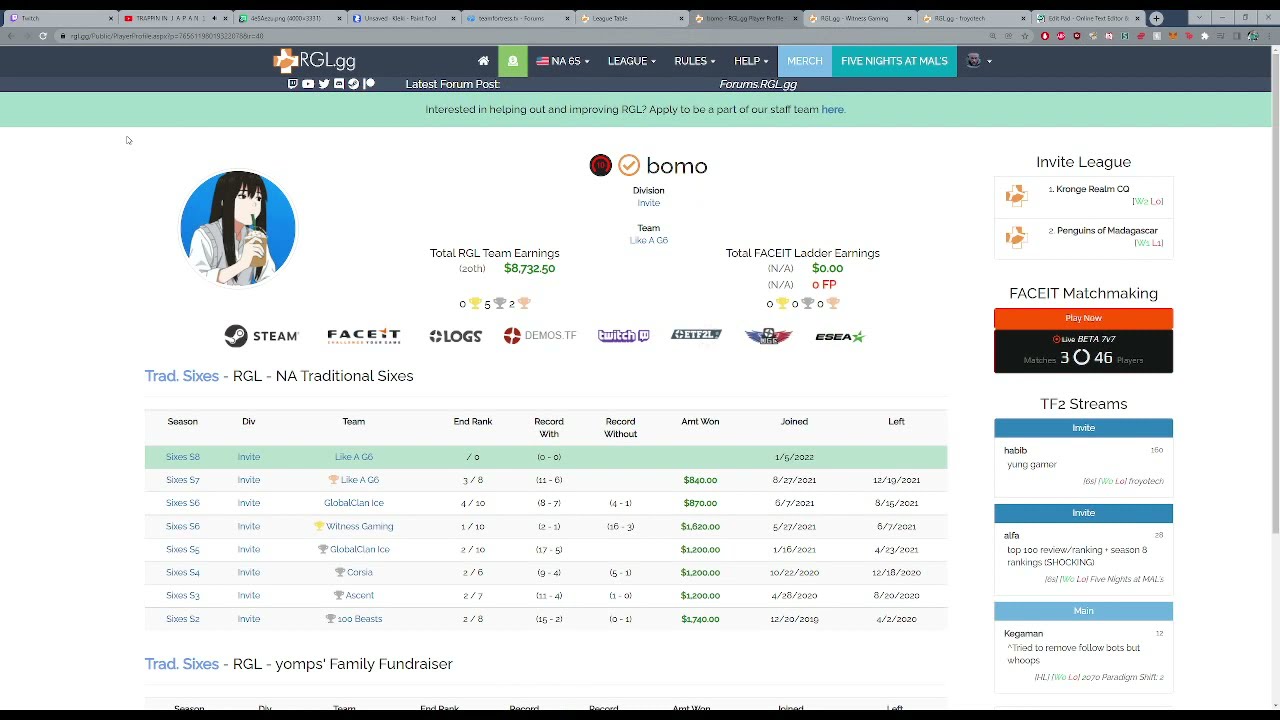Click Kronge Realm CQ in Invite League
Screen dimensions: 1280x720
click(1093, 189)
